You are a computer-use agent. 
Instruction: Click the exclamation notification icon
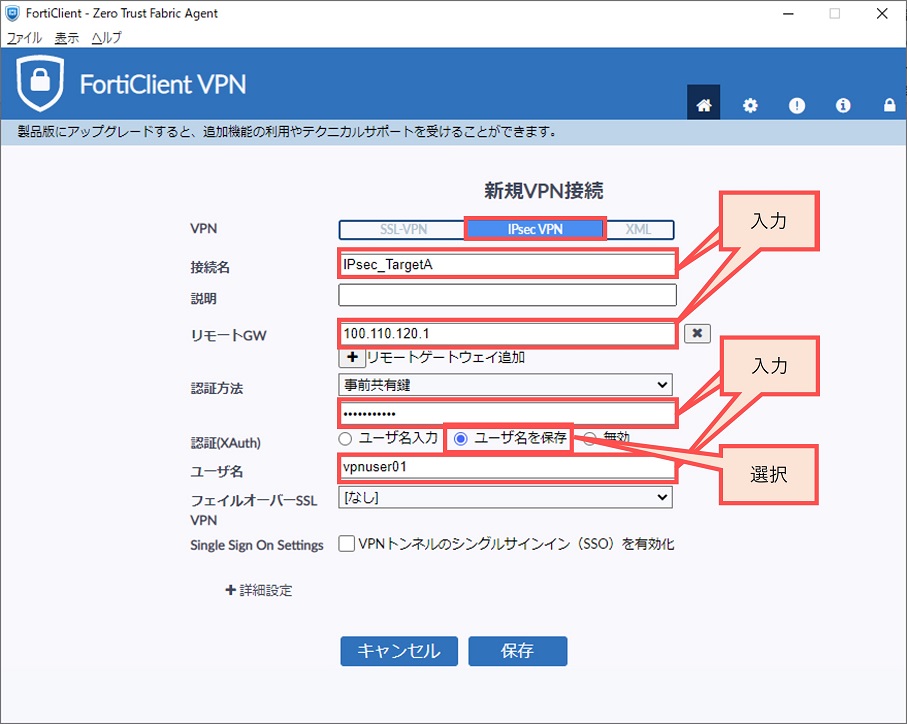pos(796,105)
